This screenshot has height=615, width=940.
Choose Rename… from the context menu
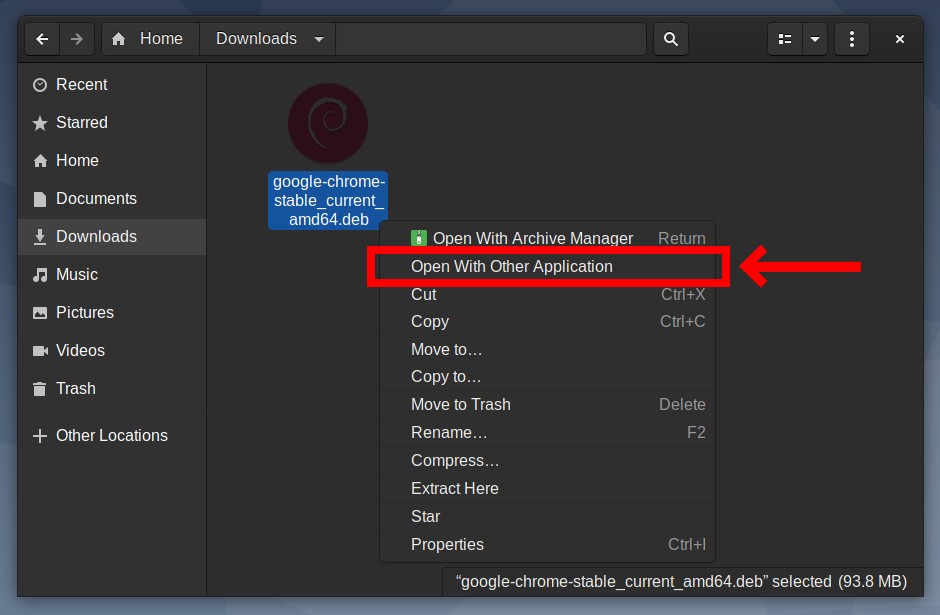(x=547, y=432)
